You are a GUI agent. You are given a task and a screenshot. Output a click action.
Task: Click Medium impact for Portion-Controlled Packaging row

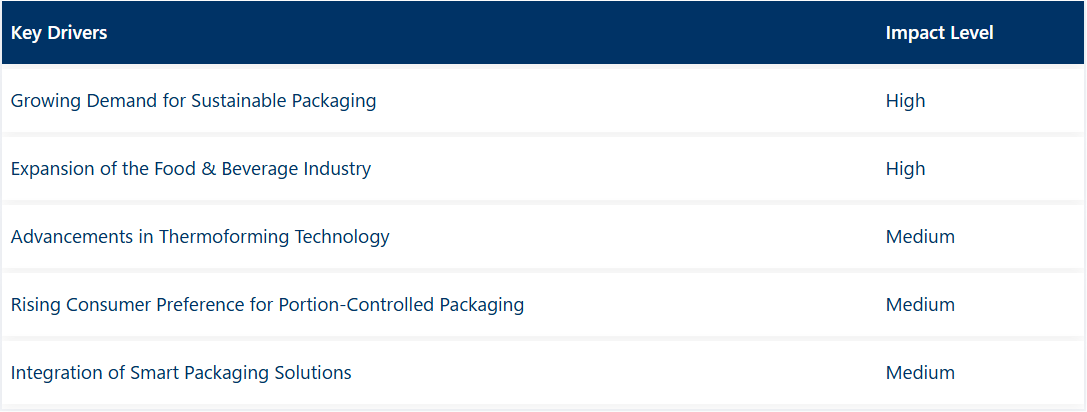pyautogui.click(x=920, y=304)
